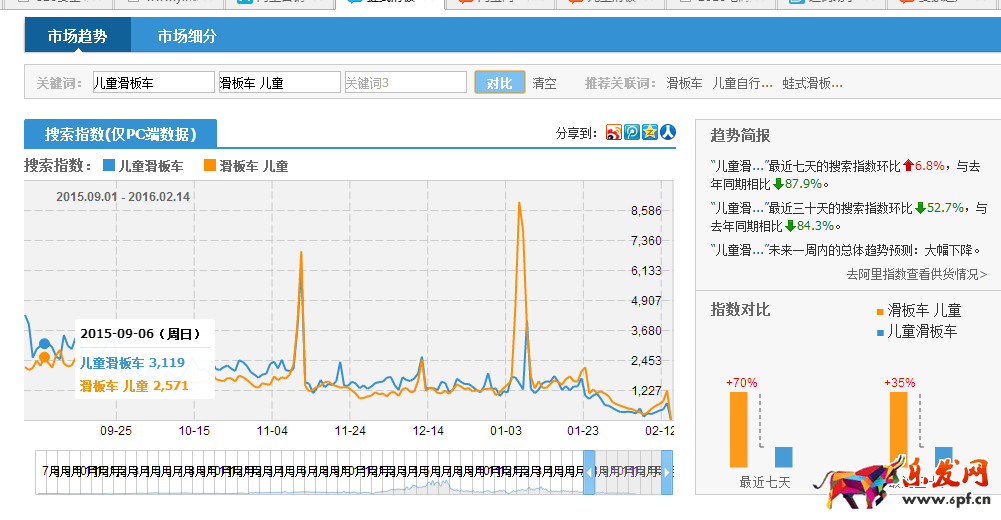Share chart to Tencent Weibo
The width and height of the screenshot is (1001, 520).
tap(632, 132)
